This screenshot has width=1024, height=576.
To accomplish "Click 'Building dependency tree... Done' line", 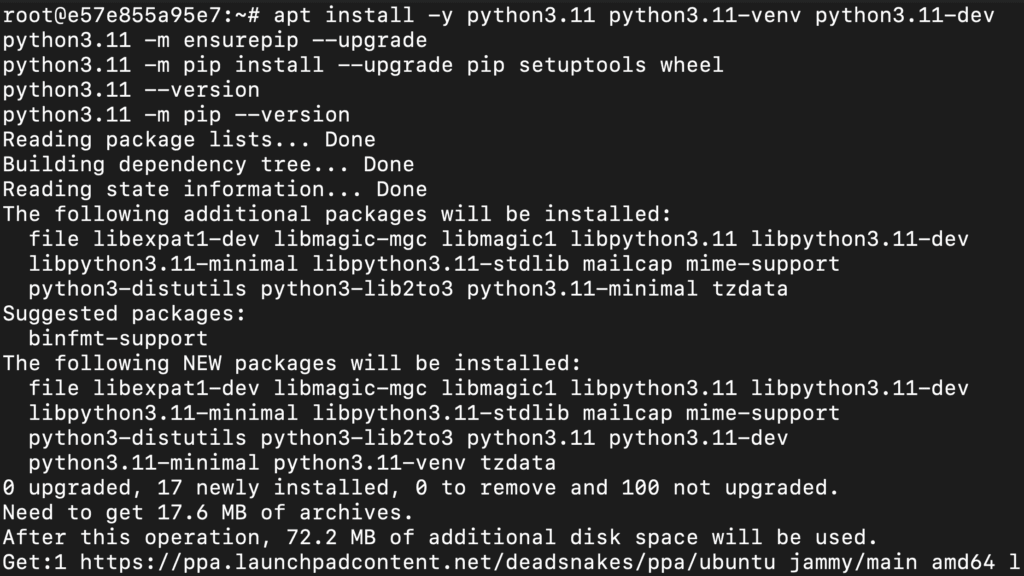I will [x=208, y=165].
